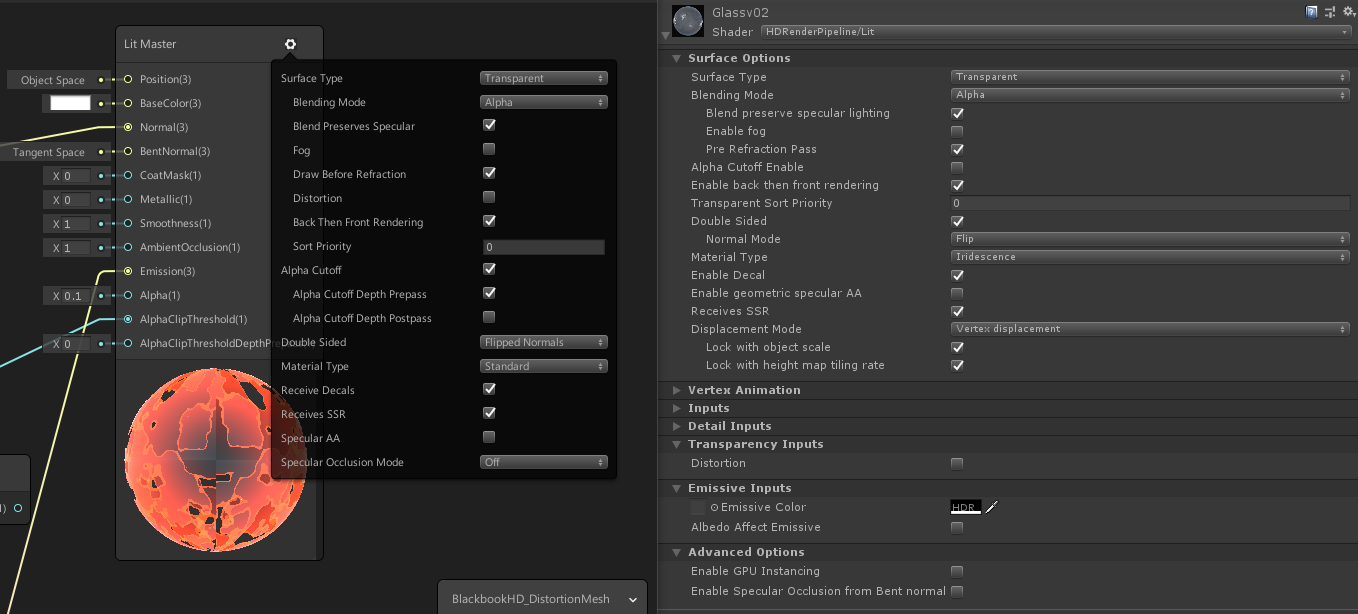Image resolution: width=1358 pixels, height=614 pixels.
Task: Disable Blend preserve specular lighting
Action: point(957,113)
